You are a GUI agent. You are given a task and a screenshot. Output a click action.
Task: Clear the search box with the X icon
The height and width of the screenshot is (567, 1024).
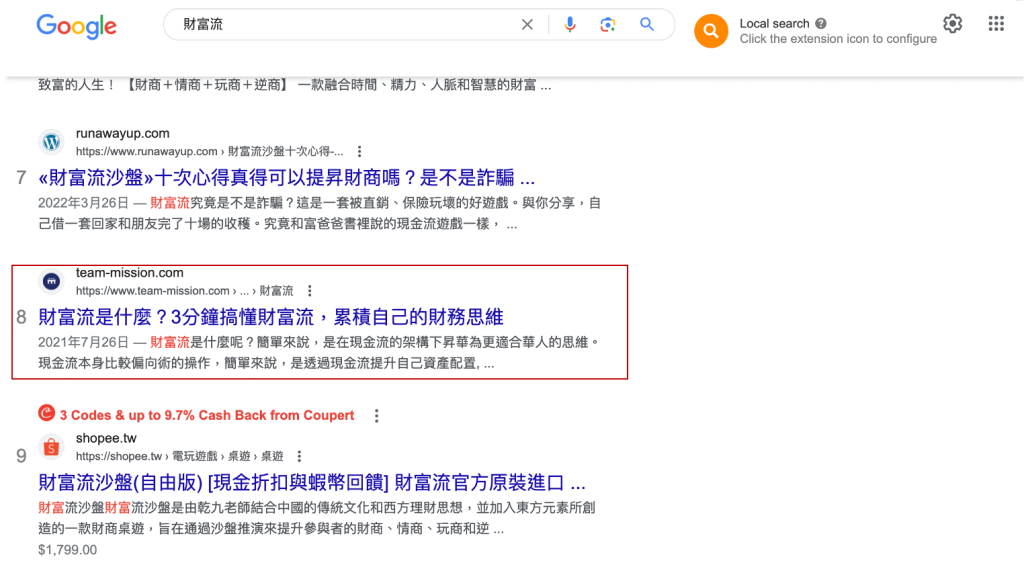tap(527, 25)
